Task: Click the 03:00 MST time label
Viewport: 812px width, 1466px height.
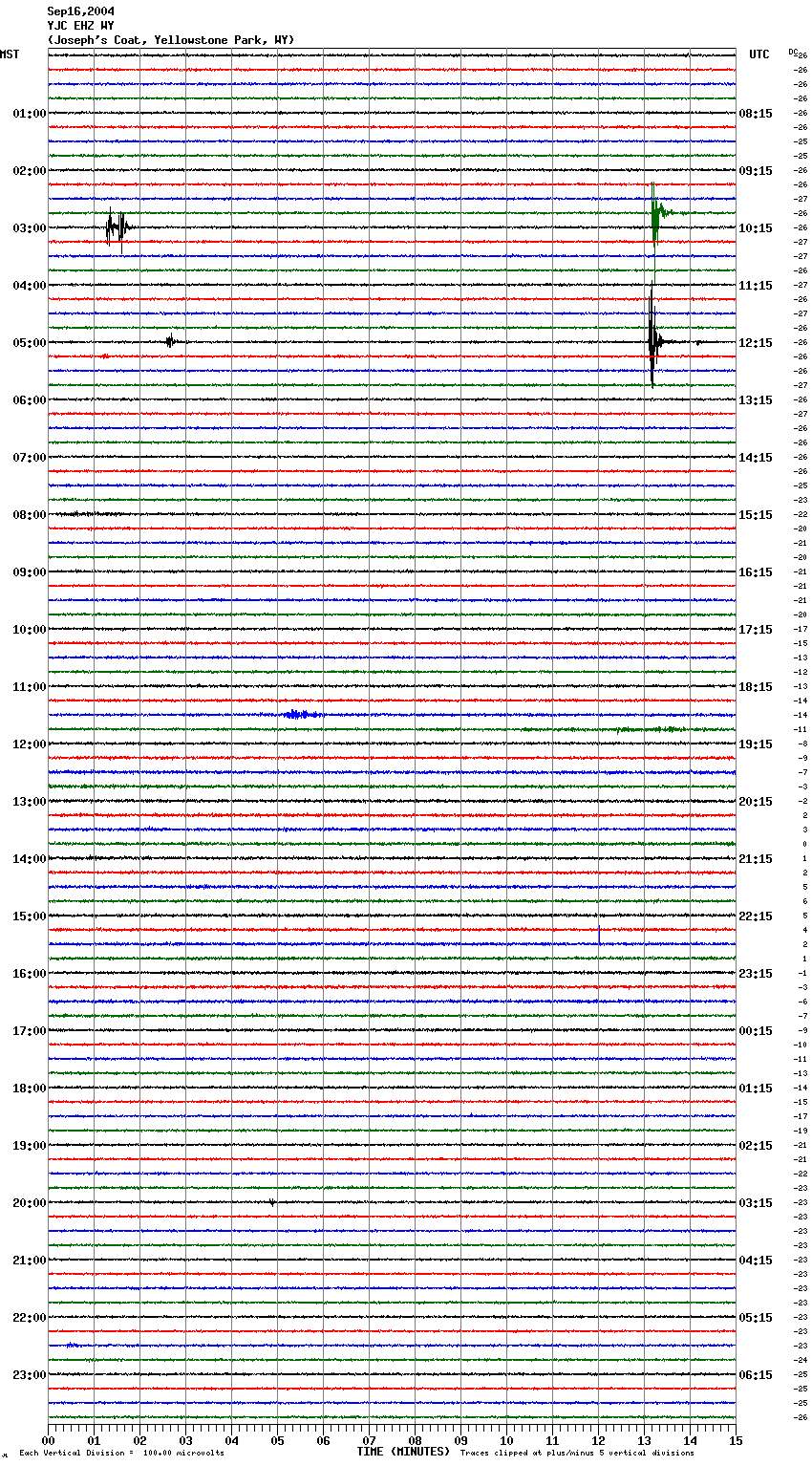Action: [29, 228]
